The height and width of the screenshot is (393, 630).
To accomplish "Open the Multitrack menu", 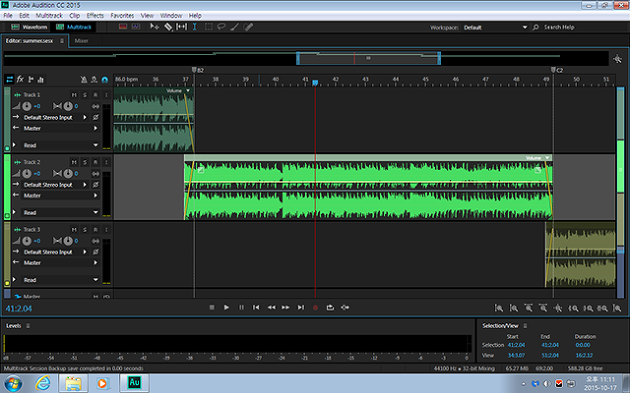I will [49, 16].
